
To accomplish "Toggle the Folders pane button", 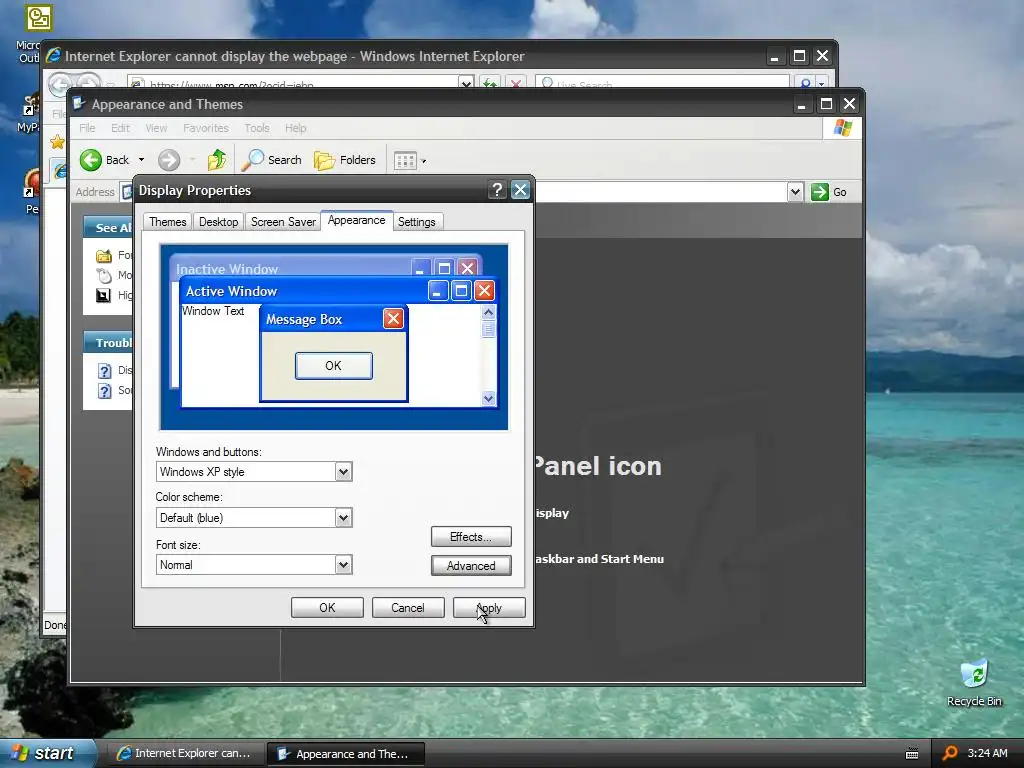I will 345,160.
